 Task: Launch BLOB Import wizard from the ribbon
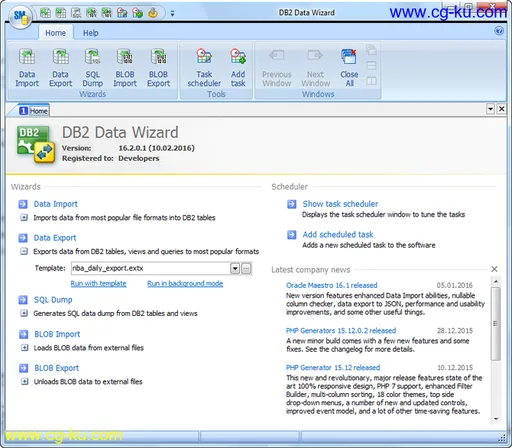pyautogui.click(x=125, y=68)
